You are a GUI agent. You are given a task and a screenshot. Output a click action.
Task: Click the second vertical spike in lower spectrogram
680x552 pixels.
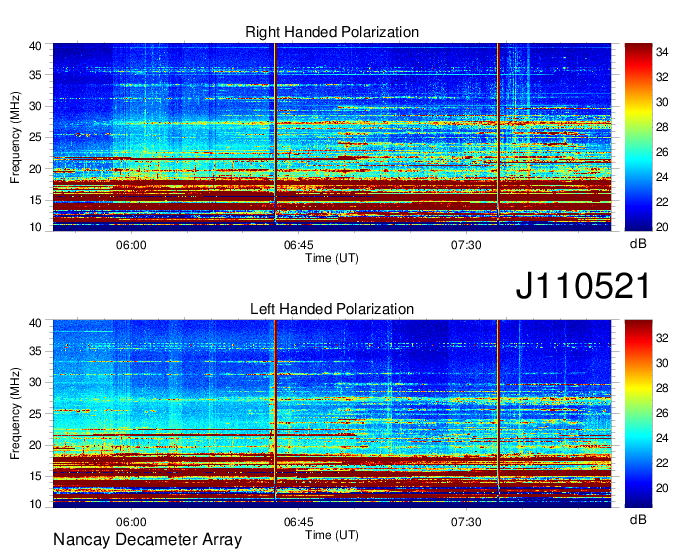click(x=498, y=410)
